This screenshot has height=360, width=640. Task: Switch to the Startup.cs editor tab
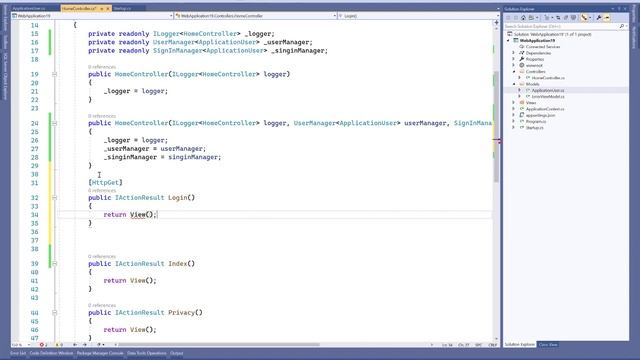click(122, 8)
